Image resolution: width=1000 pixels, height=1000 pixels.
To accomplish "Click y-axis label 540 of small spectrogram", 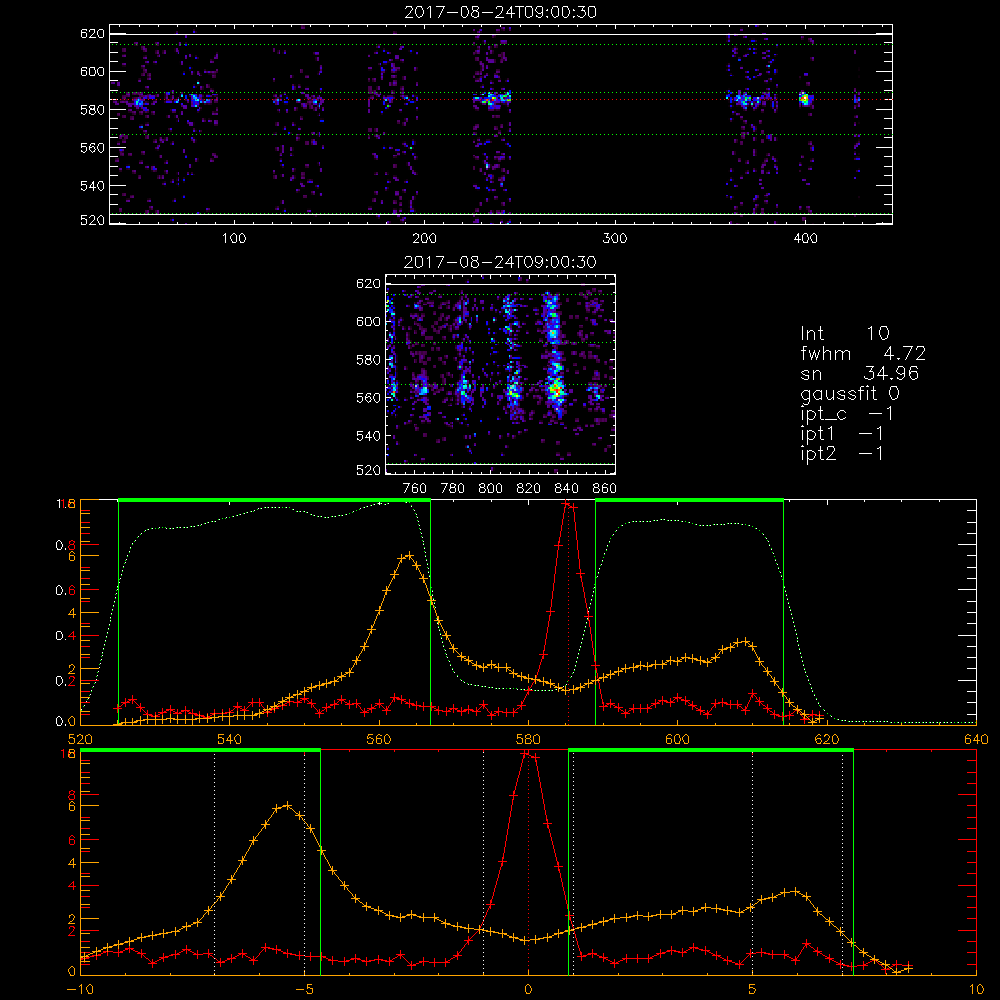I will click(x=368, y=436).
